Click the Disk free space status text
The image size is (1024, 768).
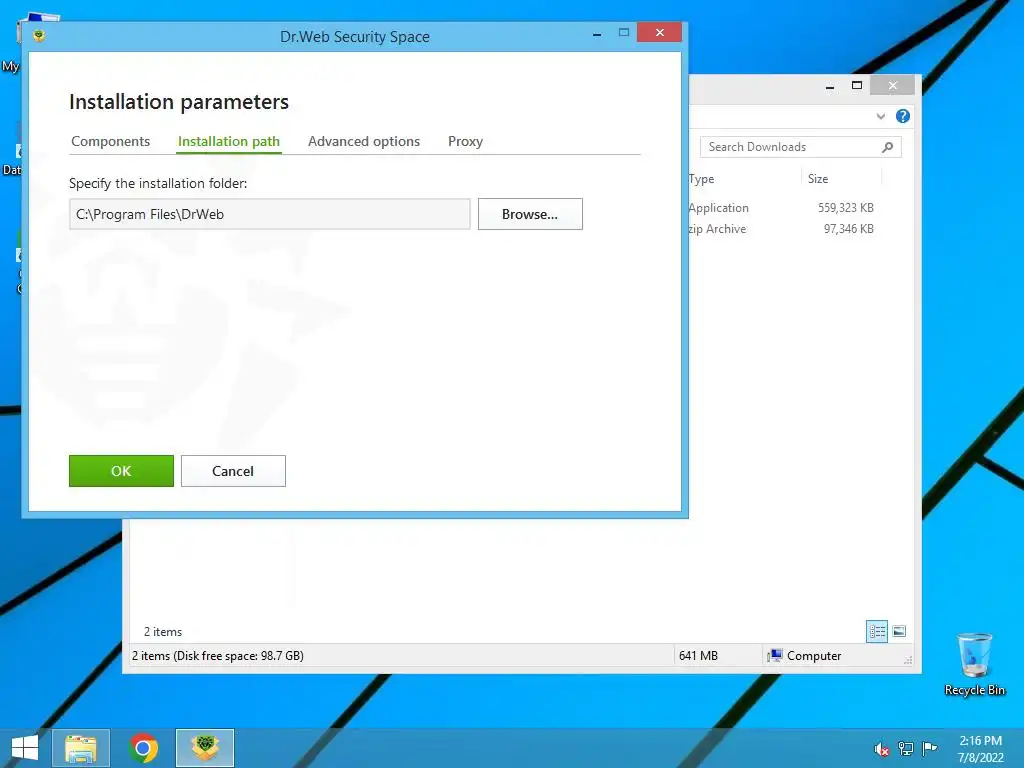217,656
